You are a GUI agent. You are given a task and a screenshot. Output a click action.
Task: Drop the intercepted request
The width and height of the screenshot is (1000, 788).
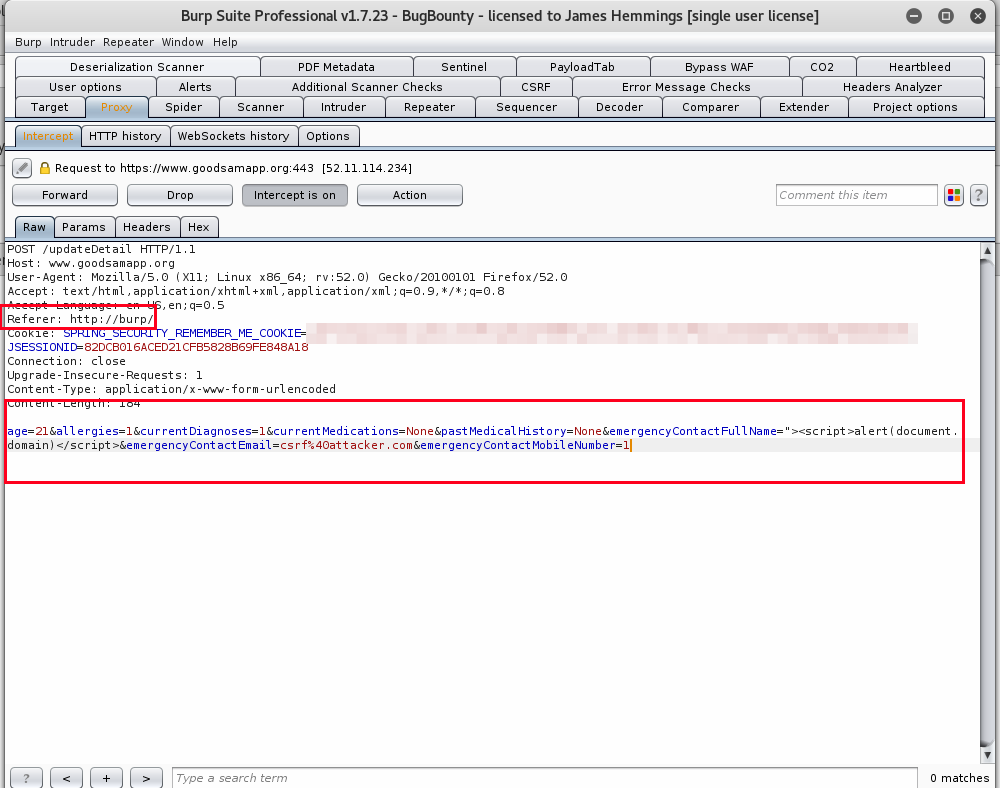[180, 195]
